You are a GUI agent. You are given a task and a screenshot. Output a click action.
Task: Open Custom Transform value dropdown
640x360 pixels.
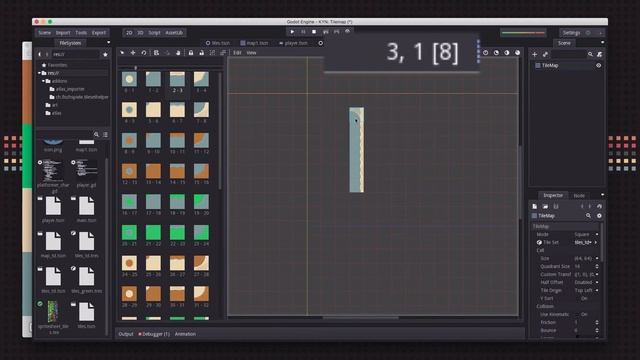click(x=586, y=274)
